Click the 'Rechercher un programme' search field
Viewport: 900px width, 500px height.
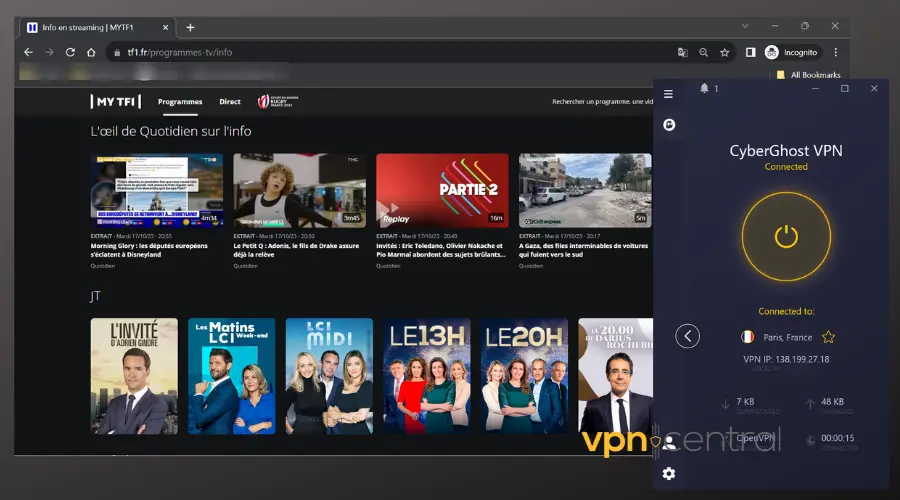[x=602, y=102]
